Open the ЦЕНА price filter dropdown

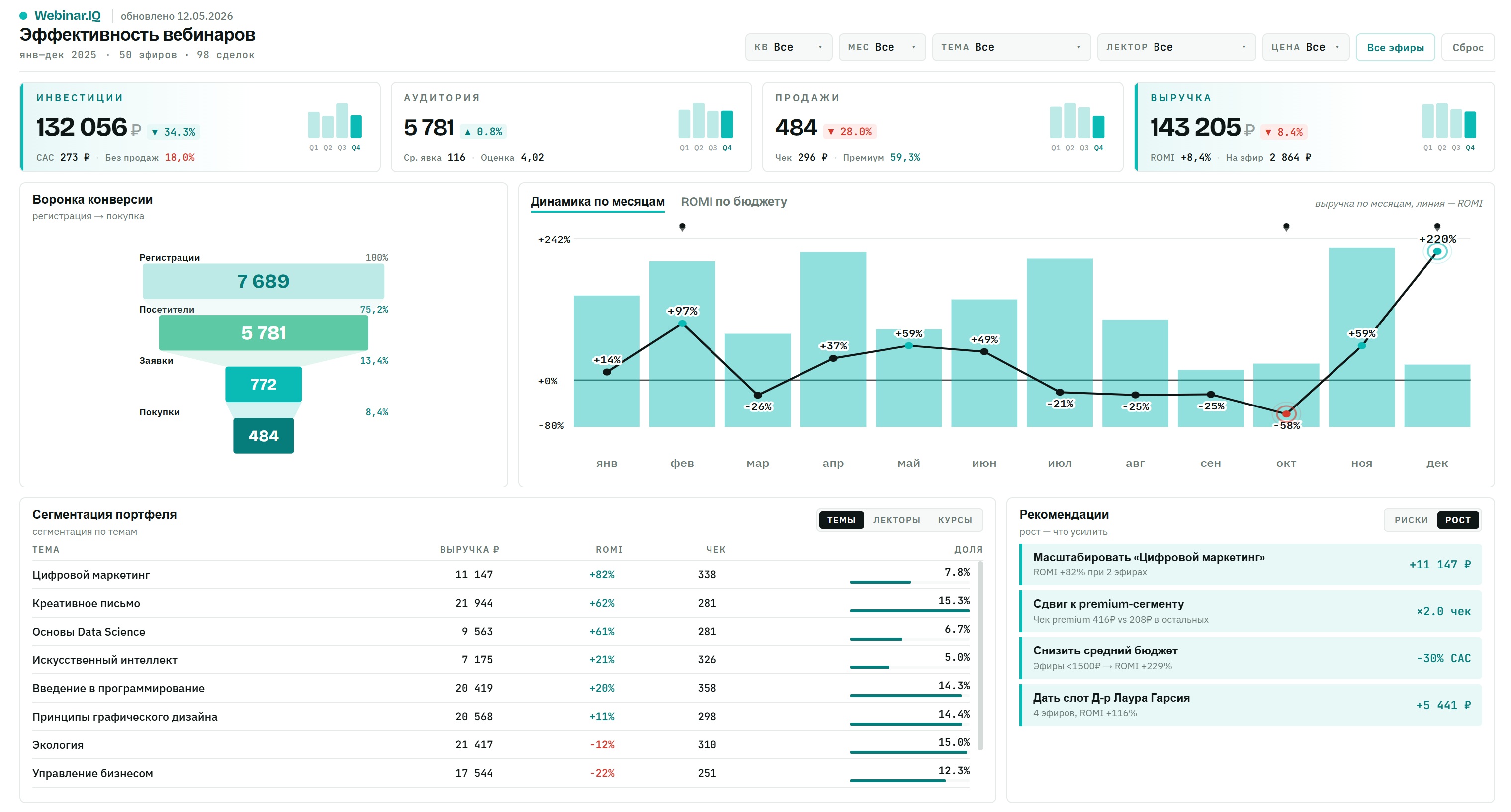pos(1305,47)
